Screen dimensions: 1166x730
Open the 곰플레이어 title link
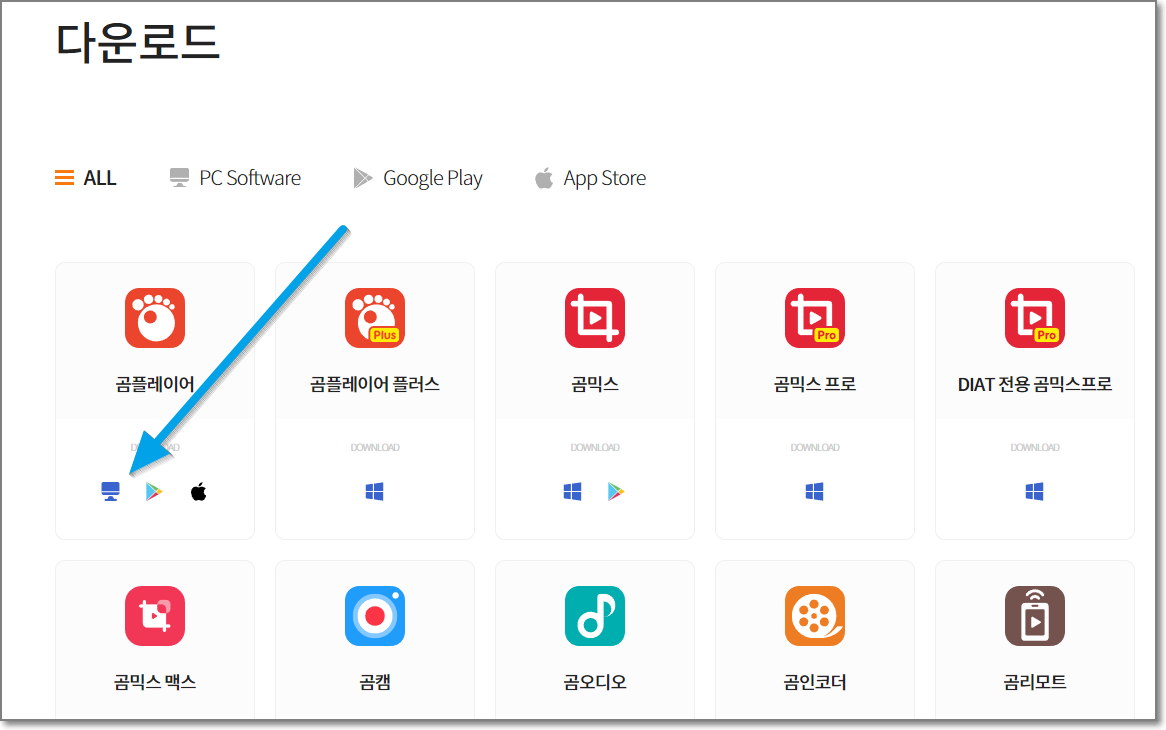(x=155, y=384)
